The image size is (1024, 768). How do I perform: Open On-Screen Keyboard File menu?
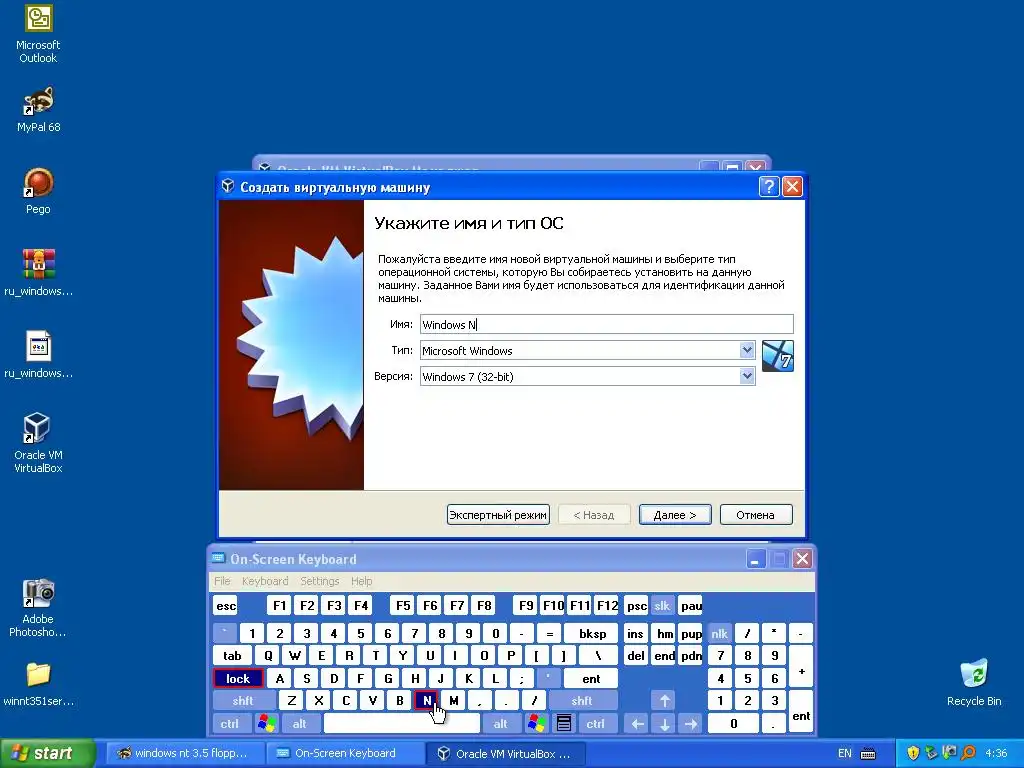click(x=222, y=581)
